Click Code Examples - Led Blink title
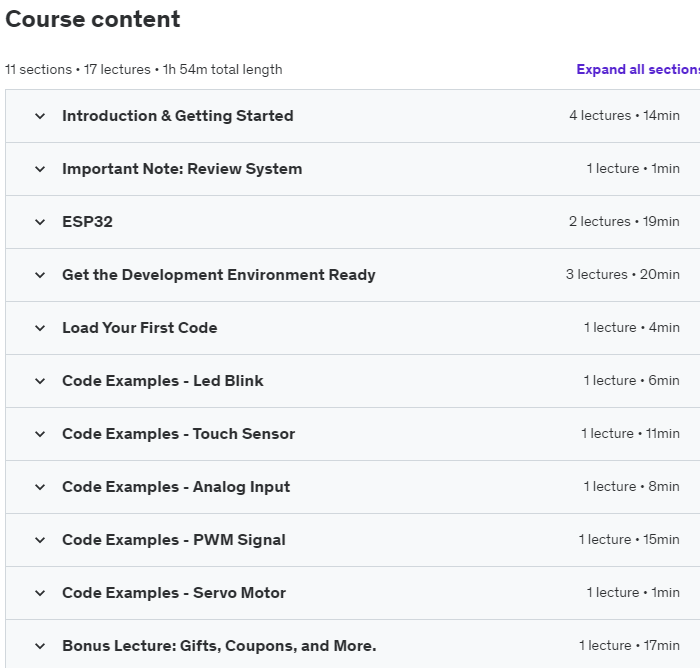Viewport: 700px width, 668px height. 163,381
